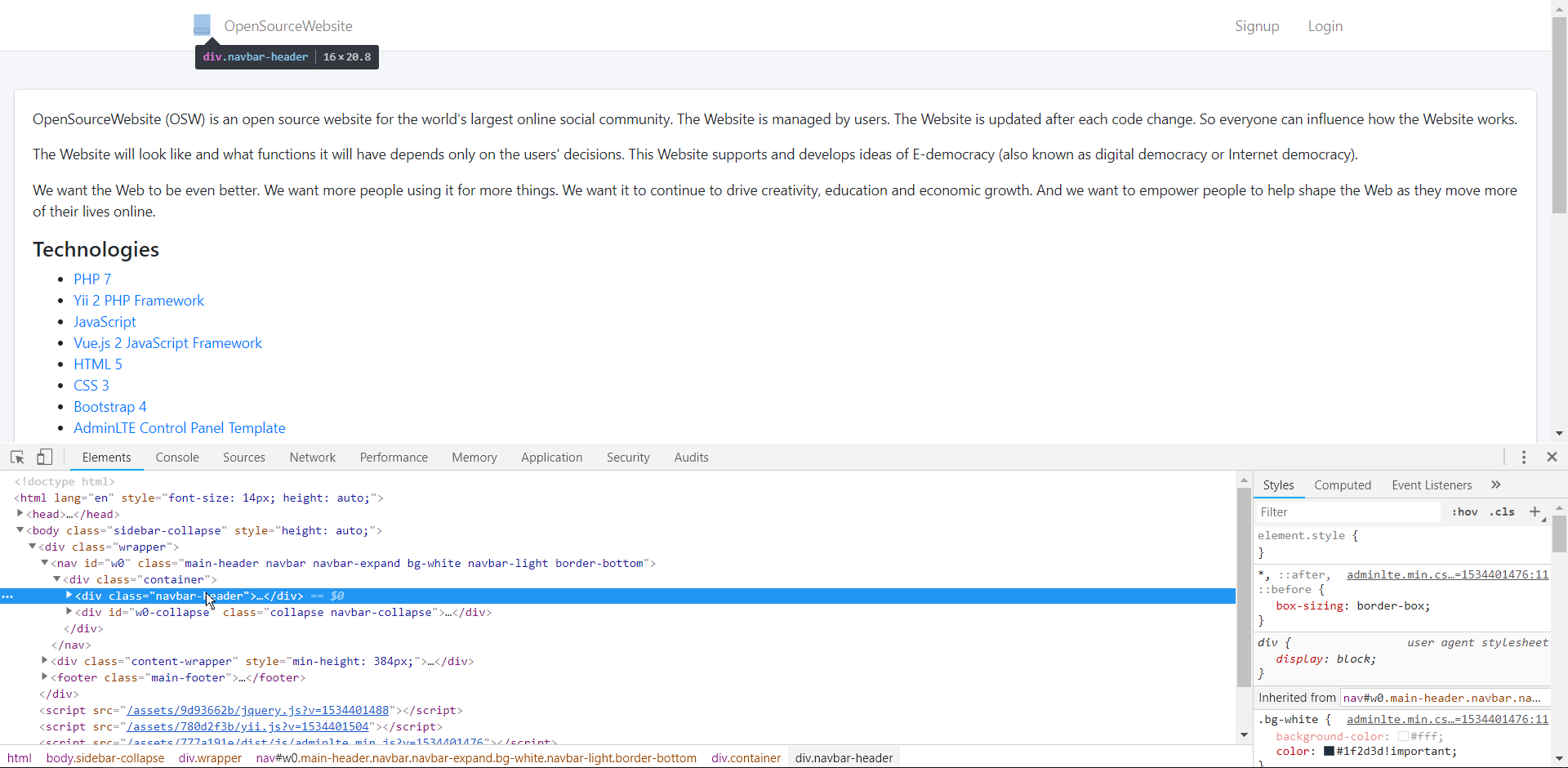
Task: Click the OpenSourceWebsite logo icon
Action: (202, 25)
